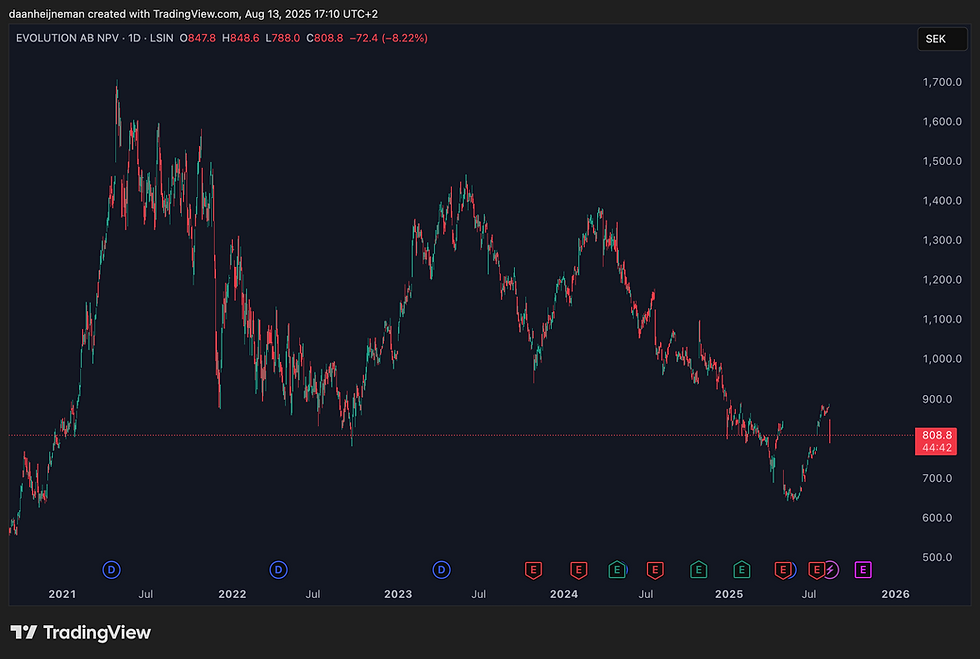Click the 1,500.0 price axis label
Screen dimensions: 980x659
942,161
